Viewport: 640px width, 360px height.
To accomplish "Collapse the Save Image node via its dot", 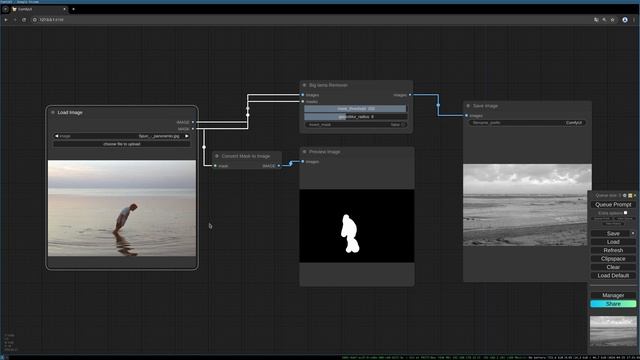I will (468, 106).
